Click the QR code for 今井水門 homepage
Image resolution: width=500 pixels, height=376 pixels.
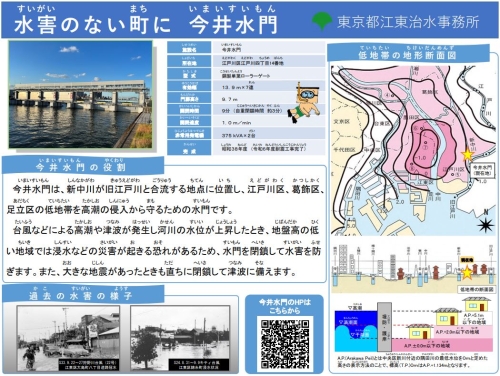[x=285, y=344]
